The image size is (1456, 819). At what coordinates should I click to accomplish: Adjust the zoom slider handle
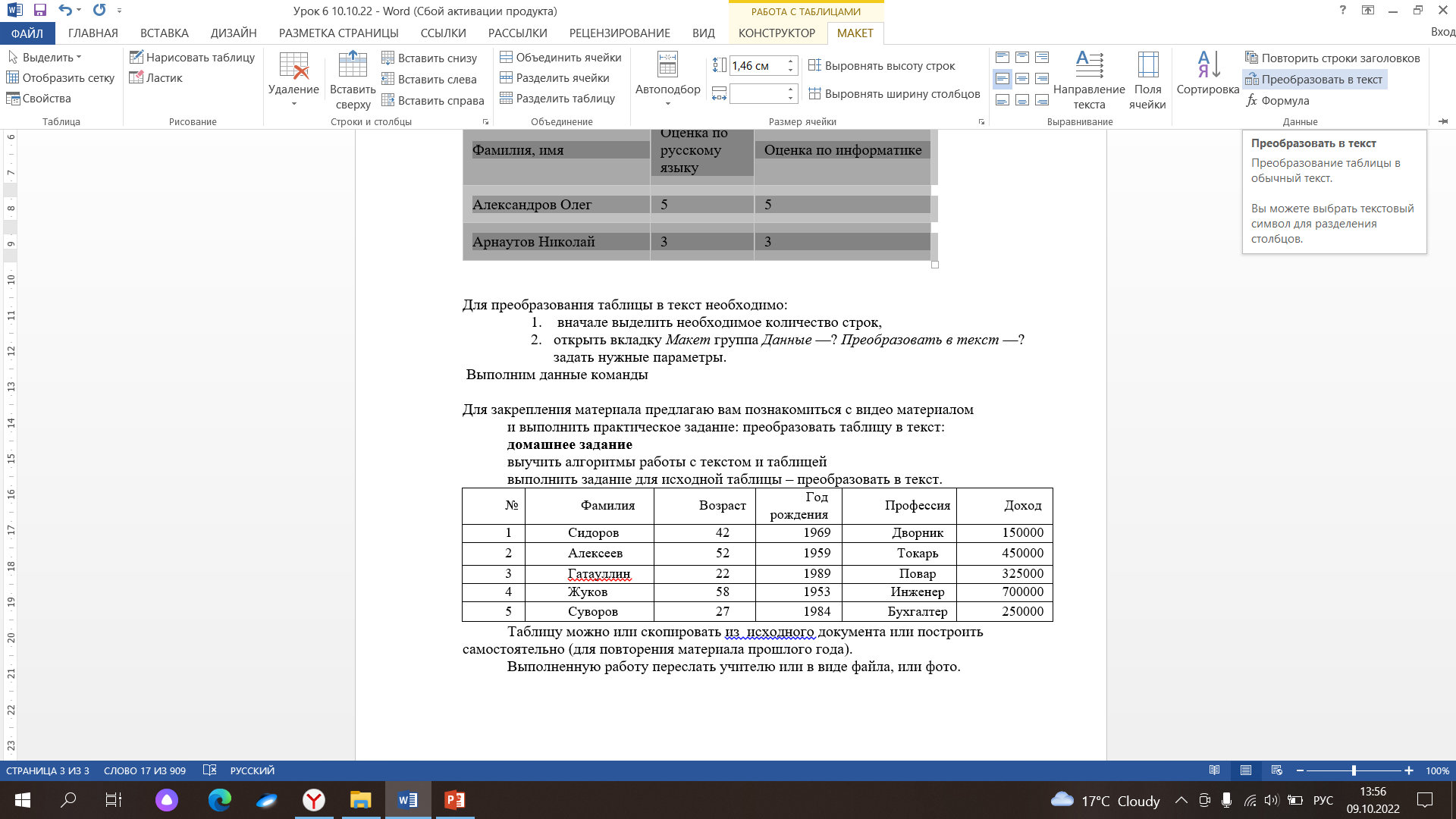tap(1354, 770)
